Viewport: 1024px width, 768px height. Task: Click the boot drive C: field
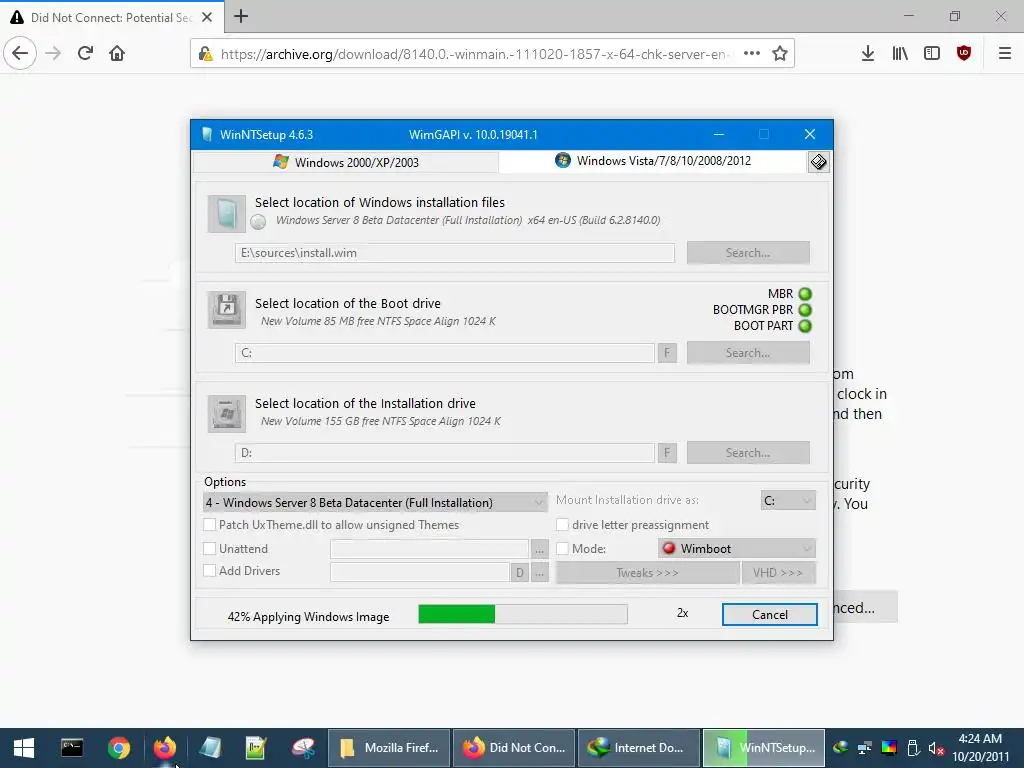pos(445,353)
